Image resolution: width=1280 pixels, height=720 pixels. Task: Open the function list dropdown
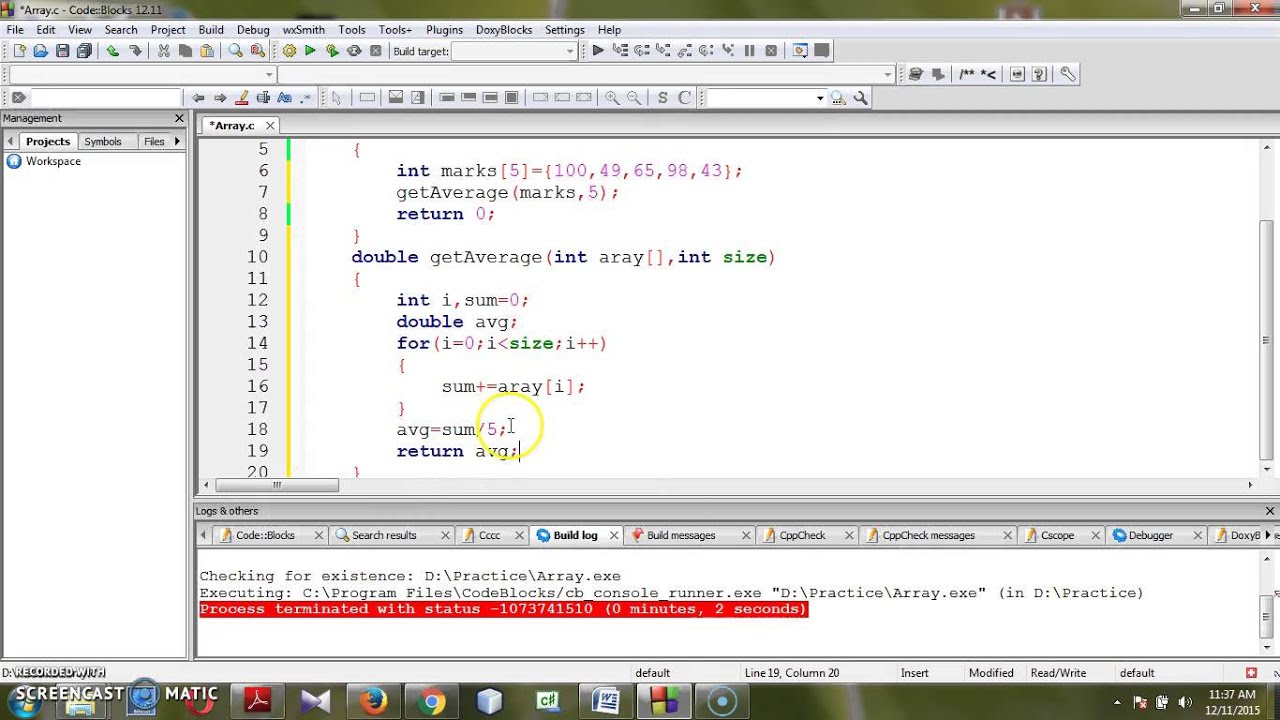point(887,75)
